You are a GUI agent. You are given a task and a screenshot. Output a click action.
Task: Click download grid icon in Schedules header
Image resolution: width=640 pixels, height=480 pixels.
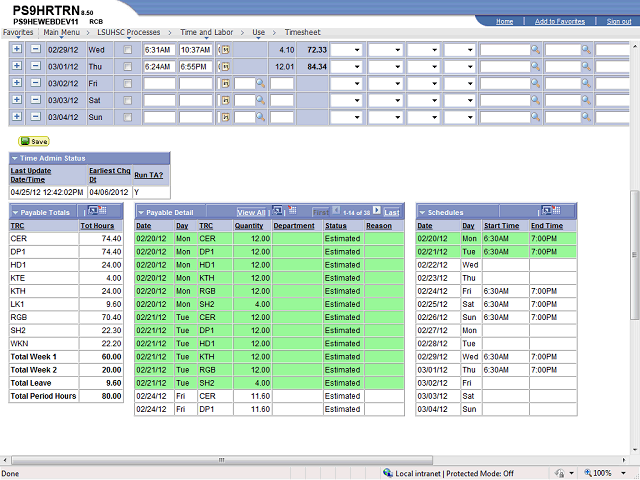point(556,211)
